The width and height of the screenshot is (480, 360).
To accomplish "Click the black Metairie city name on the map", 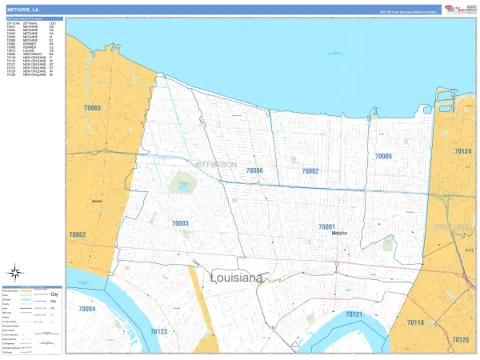I will coord(339,233).
